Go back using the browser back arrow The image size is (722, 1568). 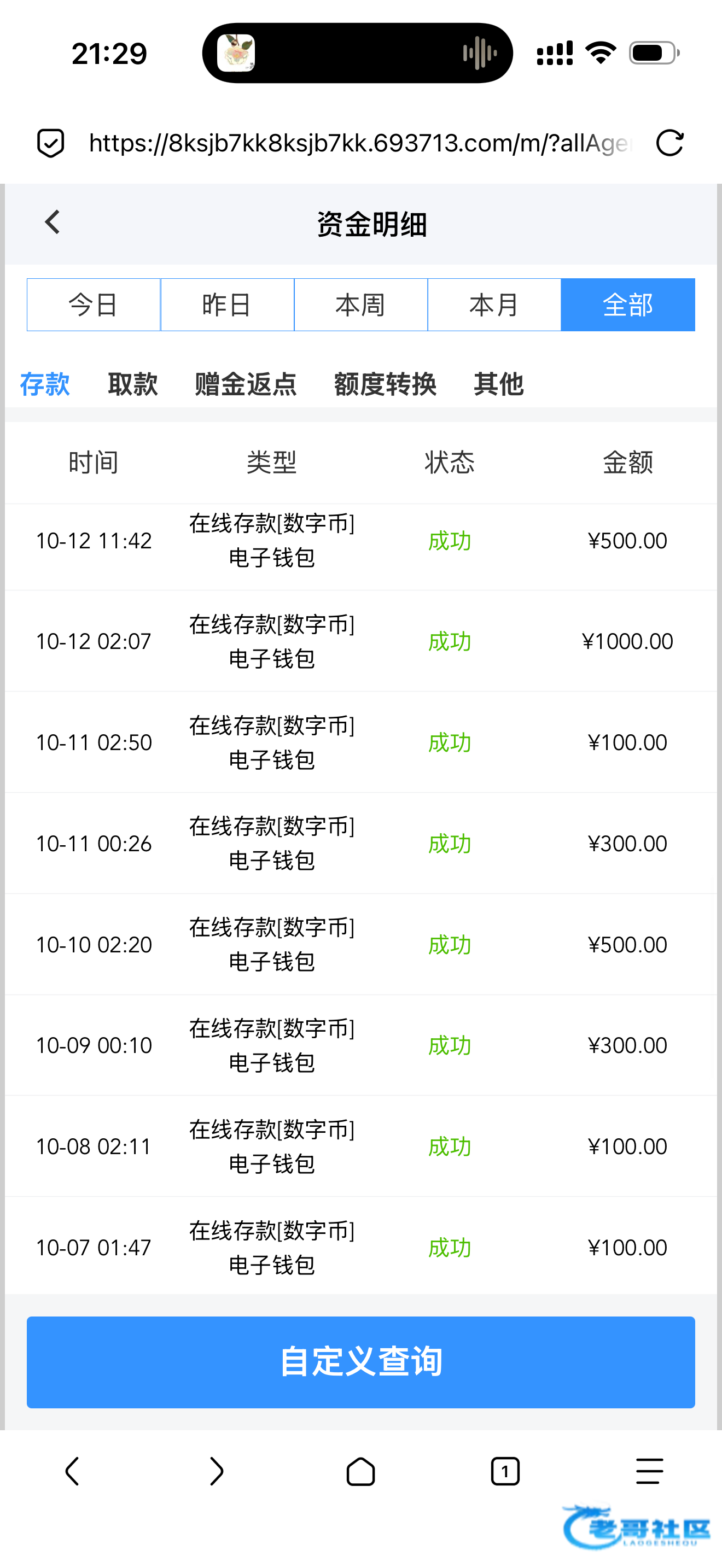click(x=72, y=1472)
